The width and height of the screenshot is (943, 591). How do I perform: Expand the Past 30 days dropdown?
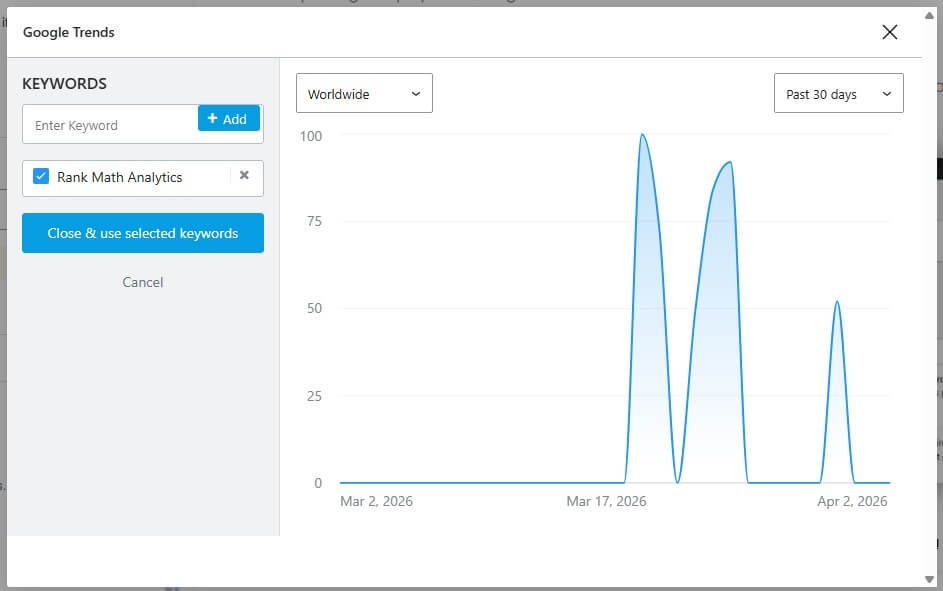[838, 94]
